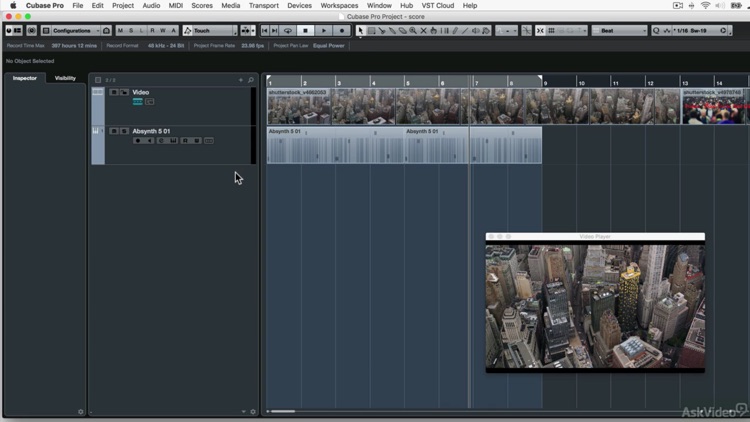Select the Time Warp tool
750x422 pixels.
pos(444,31)
